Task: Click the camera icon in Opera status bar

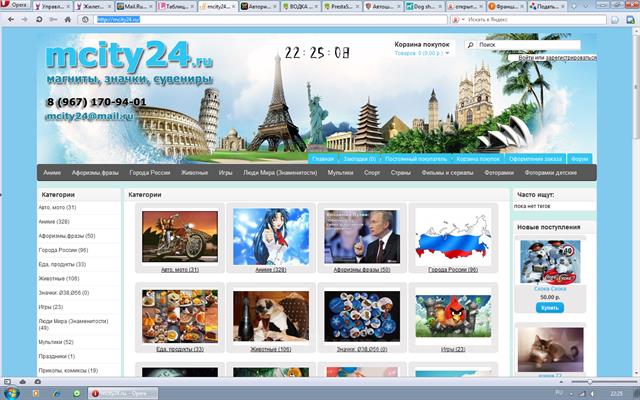Action: (38, 382)
